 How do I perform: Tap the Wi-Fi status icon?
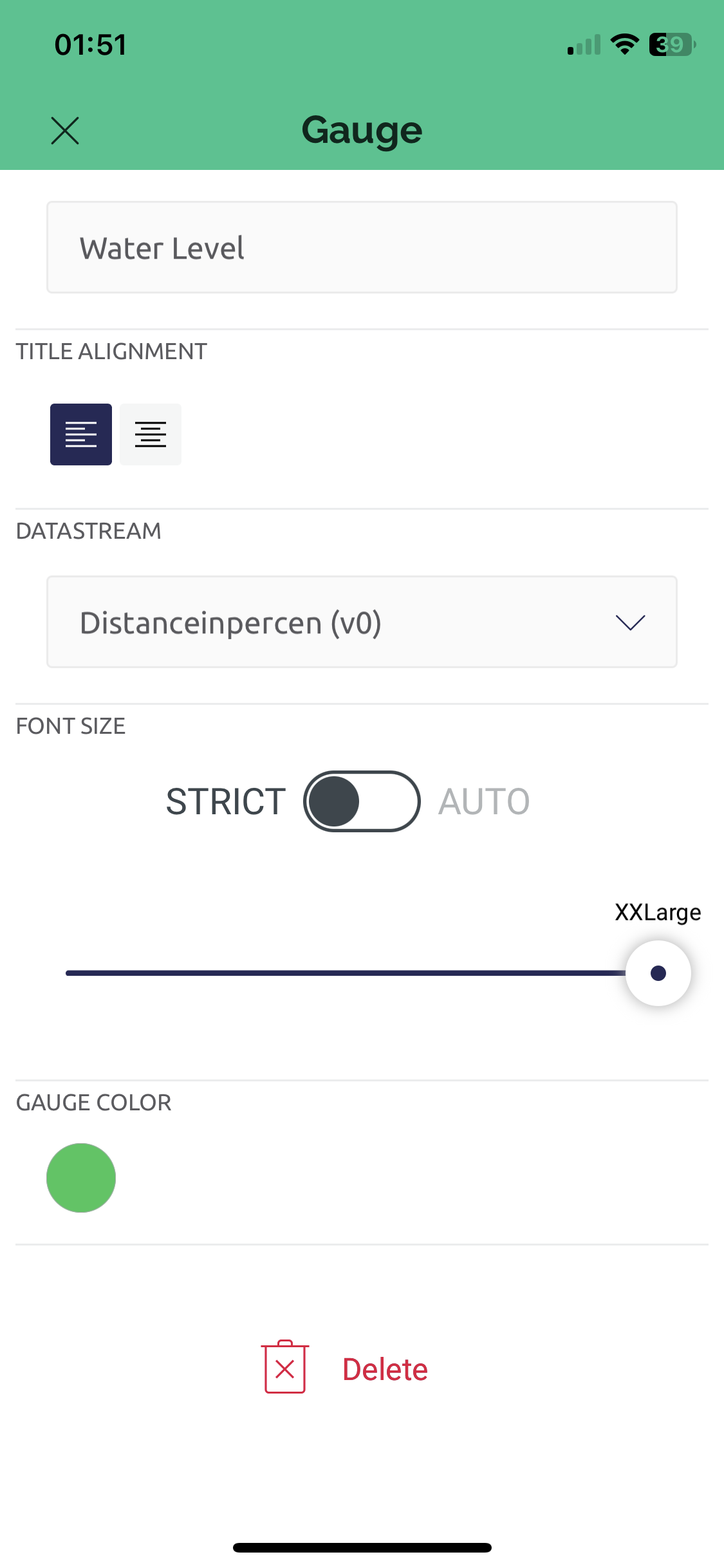pyautogui.click(x=624, y=44)
